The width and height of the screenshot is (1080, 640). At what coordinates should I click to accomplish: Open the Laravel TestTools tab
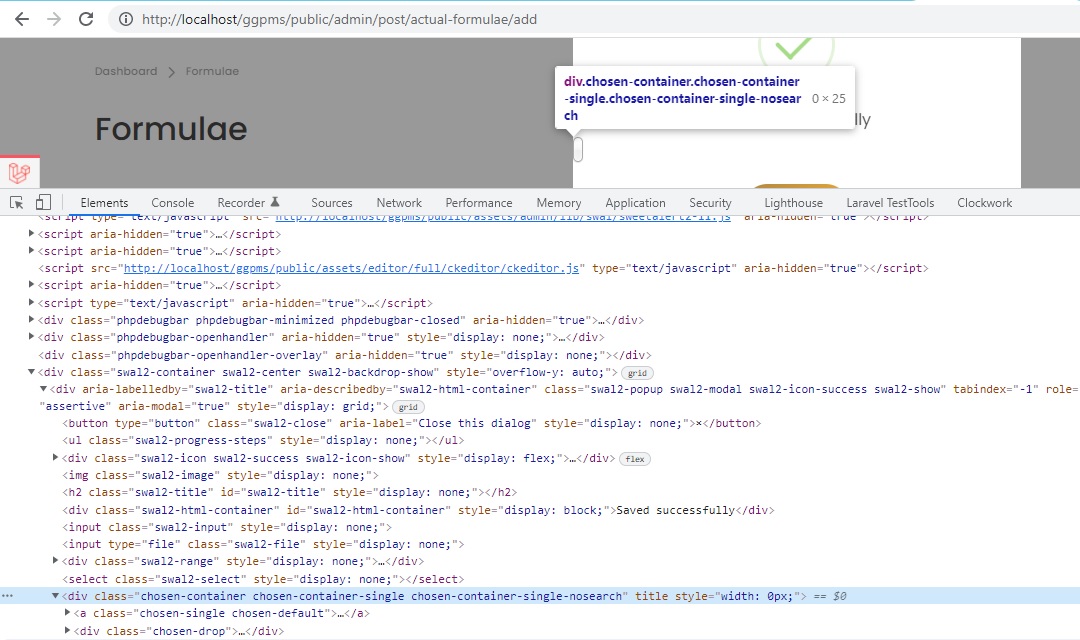click(x=890, y=203)
